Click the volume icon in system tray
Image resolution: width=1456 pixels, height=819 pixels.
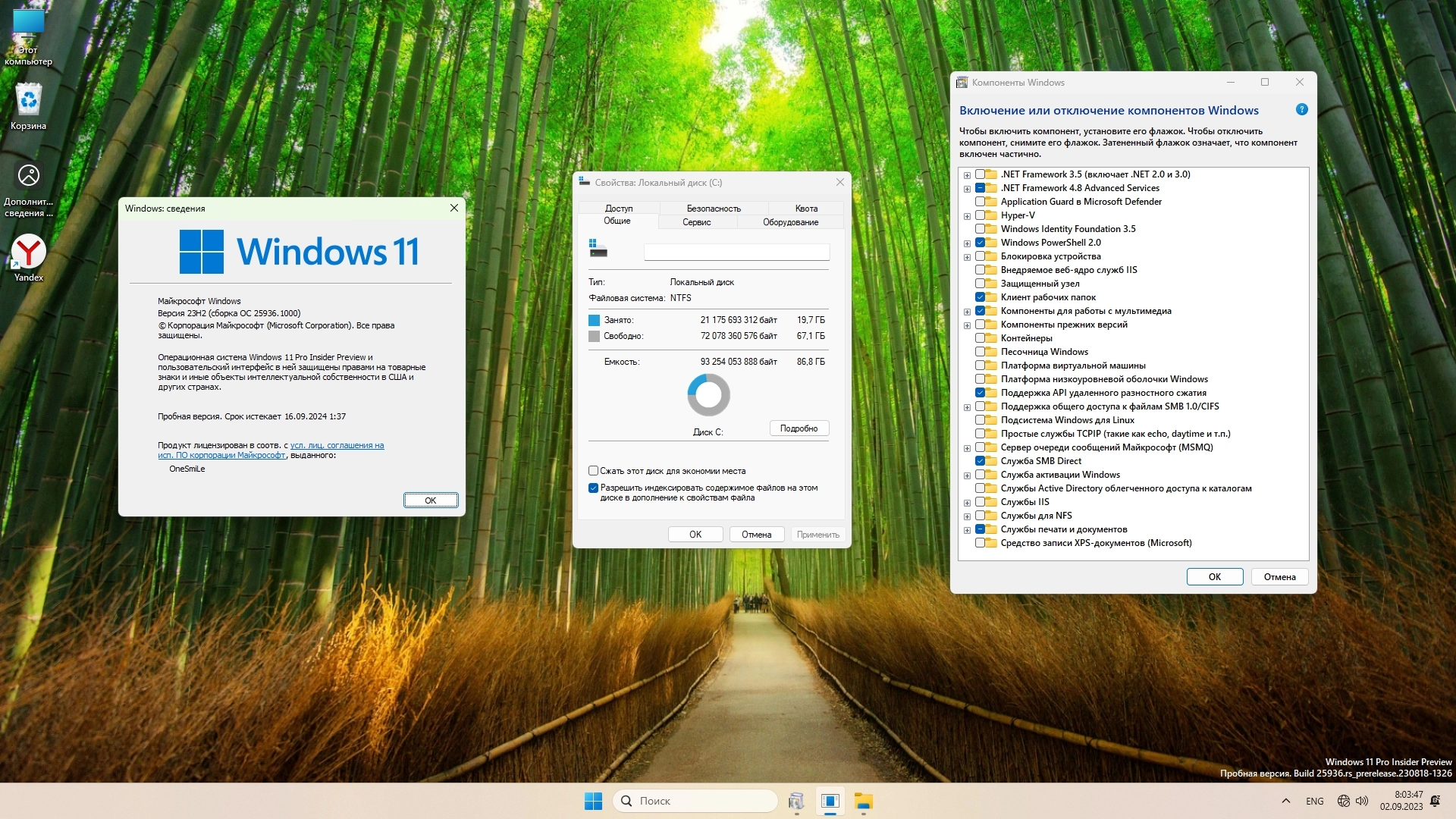point(1362,801)
